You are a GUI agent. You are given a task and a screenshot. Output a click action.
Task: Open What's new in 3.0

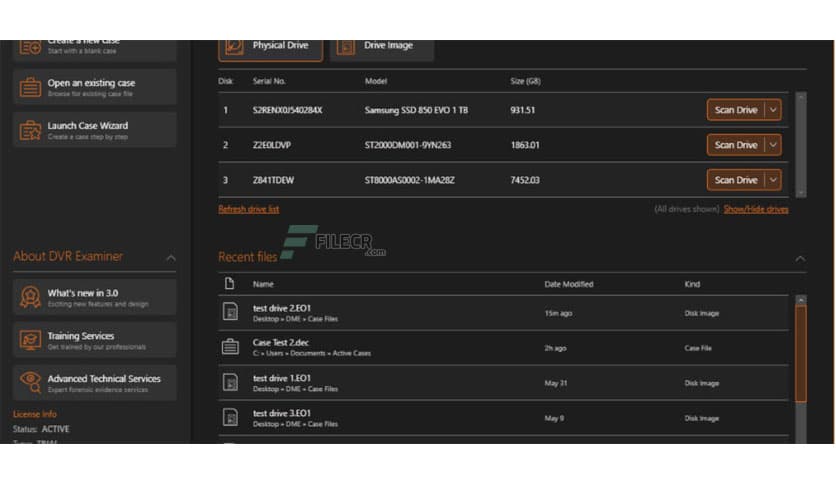tap(95, 297)
